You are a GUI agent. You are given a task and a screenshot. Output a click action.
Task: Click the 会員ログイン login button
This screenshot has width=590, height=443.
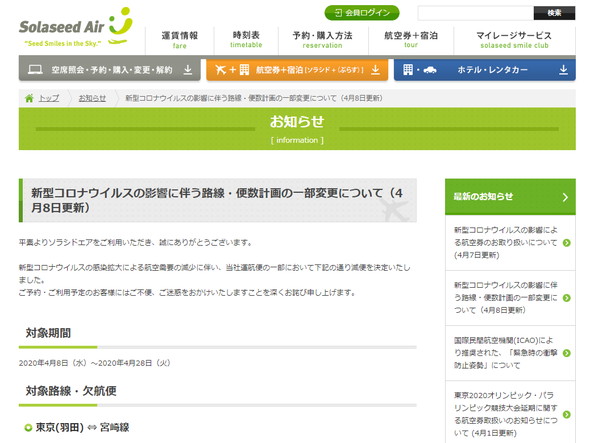tap(362, 13)
